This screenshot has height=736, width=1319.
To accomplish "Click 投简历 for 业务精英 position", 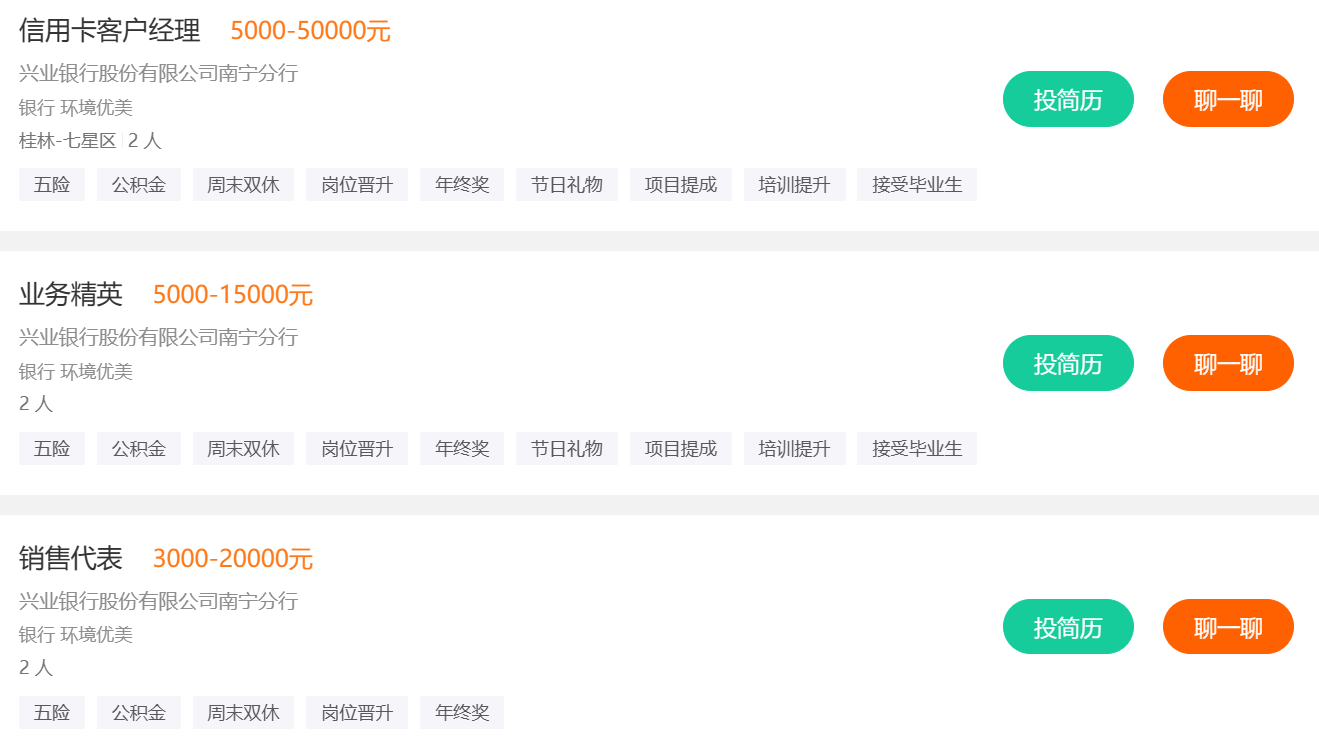I will tap(1067, 362).
